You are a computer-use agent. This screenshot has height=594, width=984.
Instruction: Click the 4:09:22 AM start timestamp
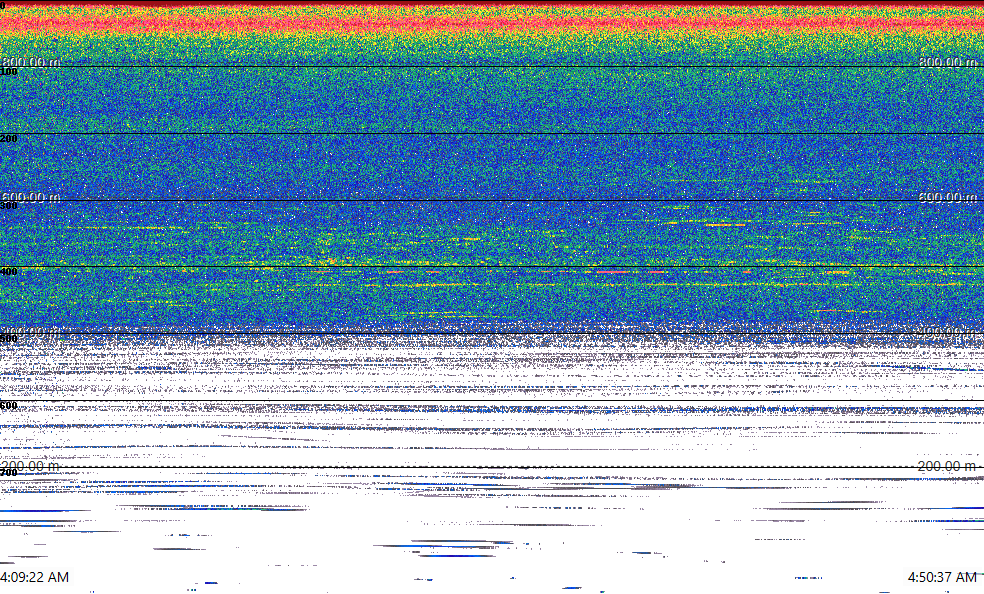point(35,577)
